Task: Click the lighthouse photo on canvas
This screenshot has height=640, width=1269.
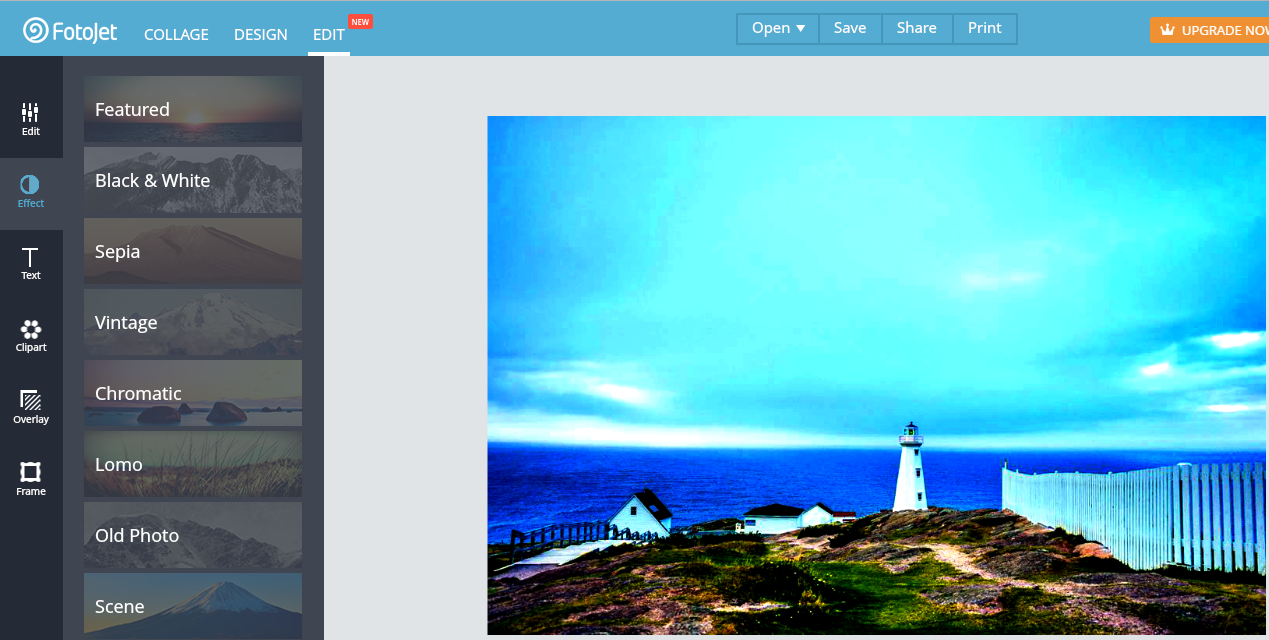Action: tap(876, 375)
